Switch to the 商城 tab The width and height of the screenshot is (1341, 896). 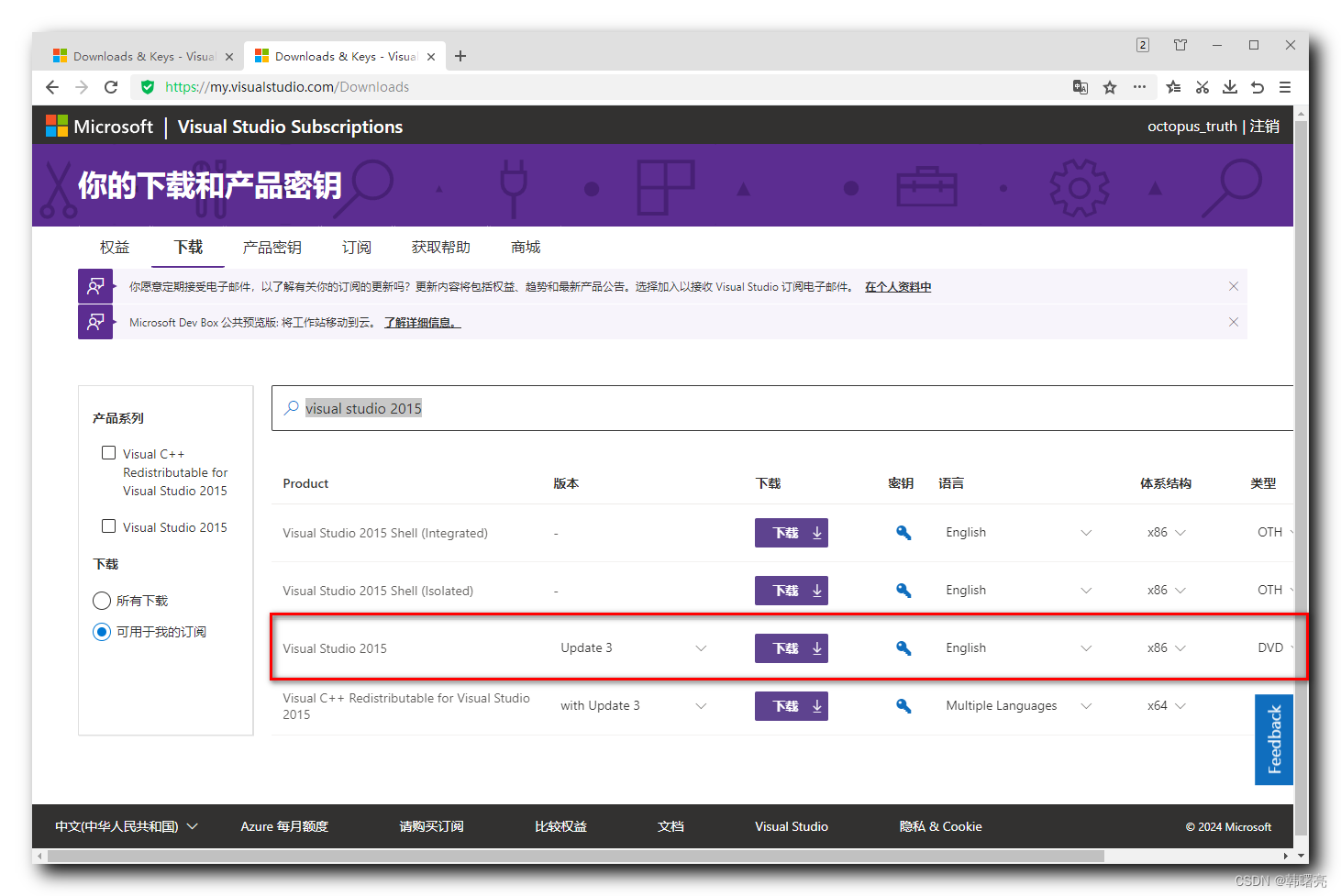[526, 248]
